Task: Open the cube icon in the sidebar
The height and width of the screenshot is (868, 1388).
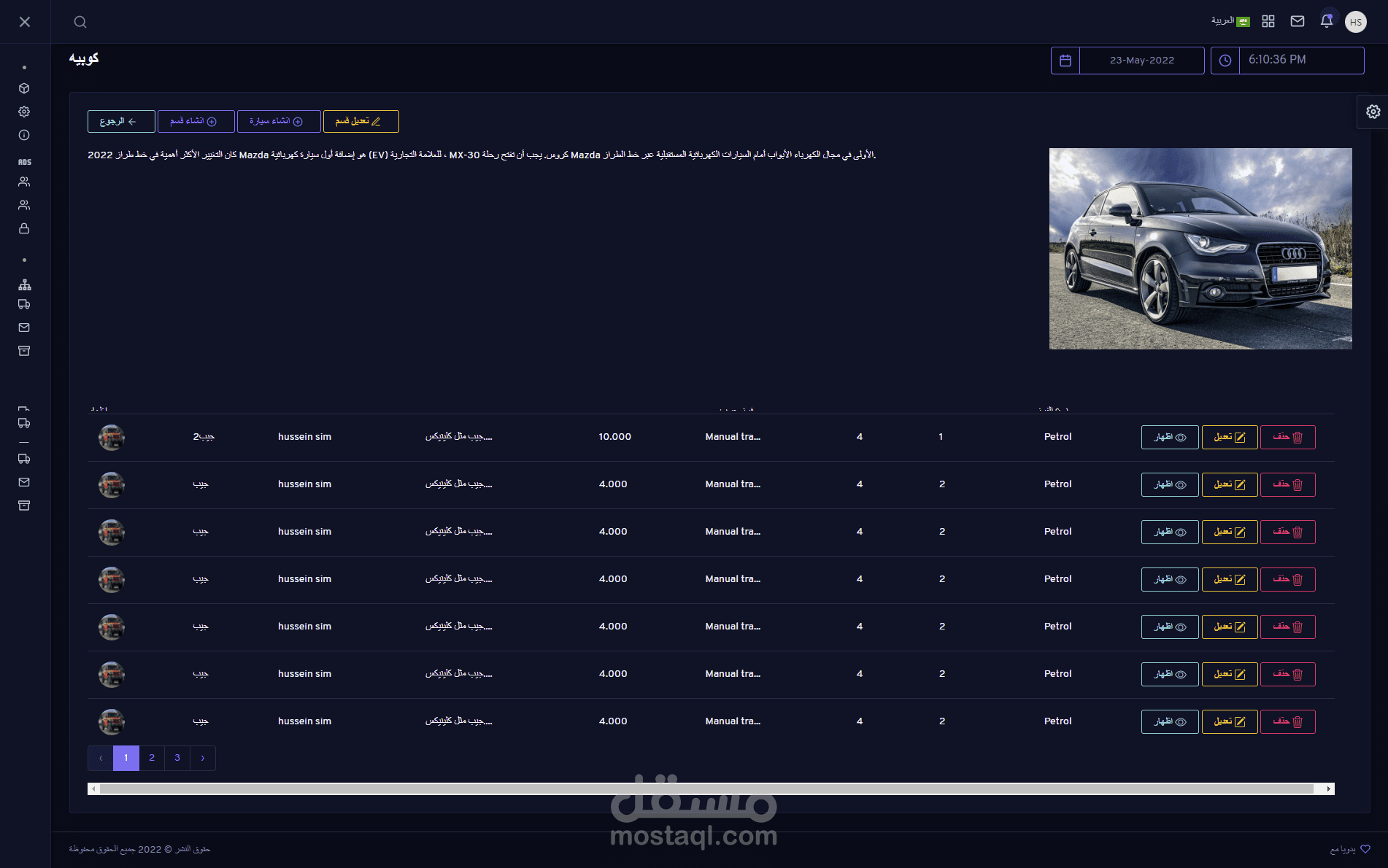Action: click(x=24, y=88)
